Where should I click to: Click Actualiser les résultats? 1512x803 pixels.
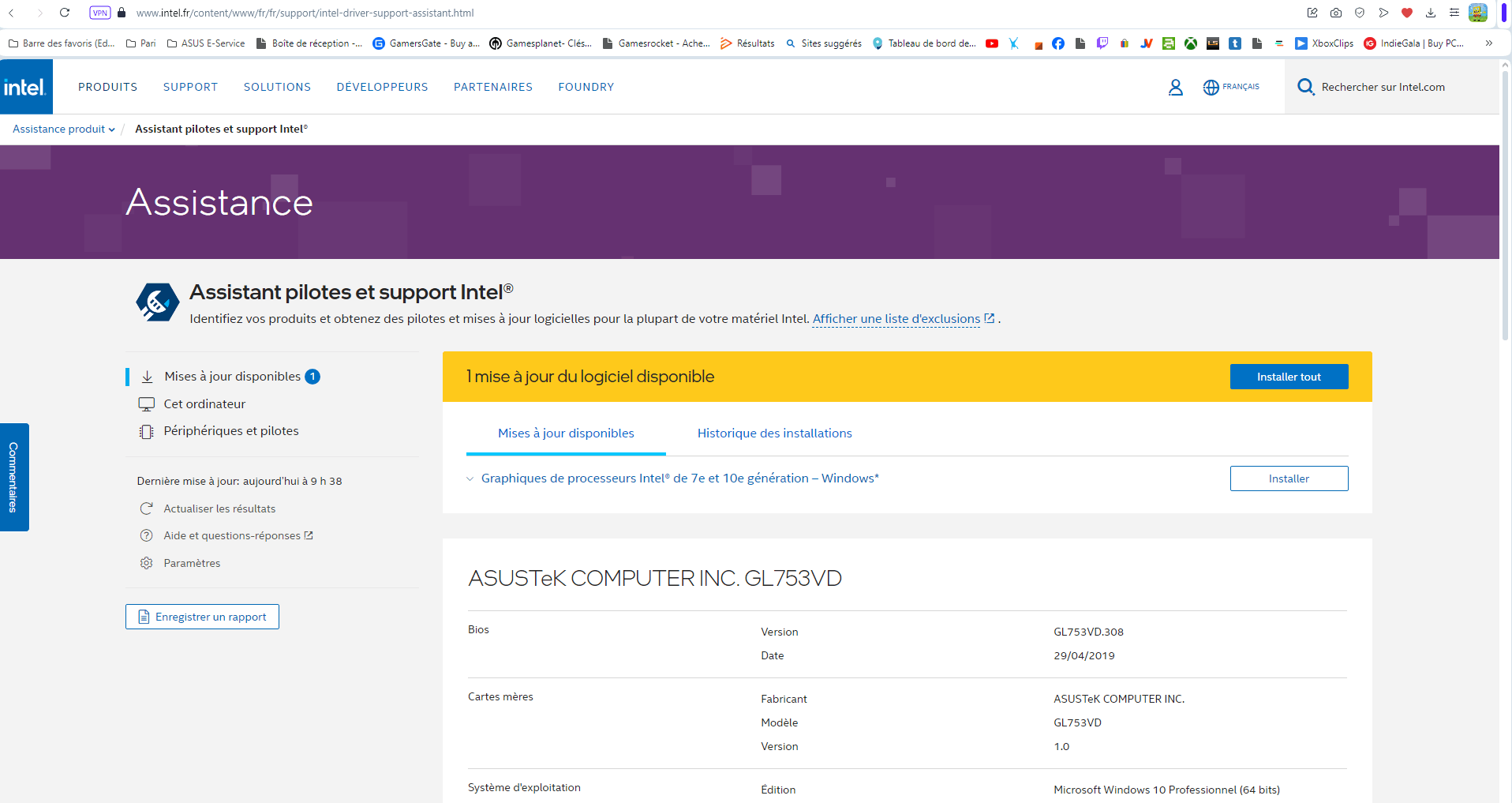click(208, 508)
